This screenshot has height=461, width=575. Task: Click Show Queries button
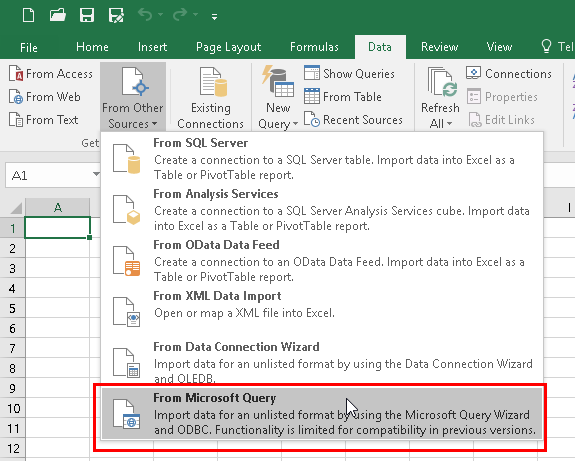pos(349,74)
